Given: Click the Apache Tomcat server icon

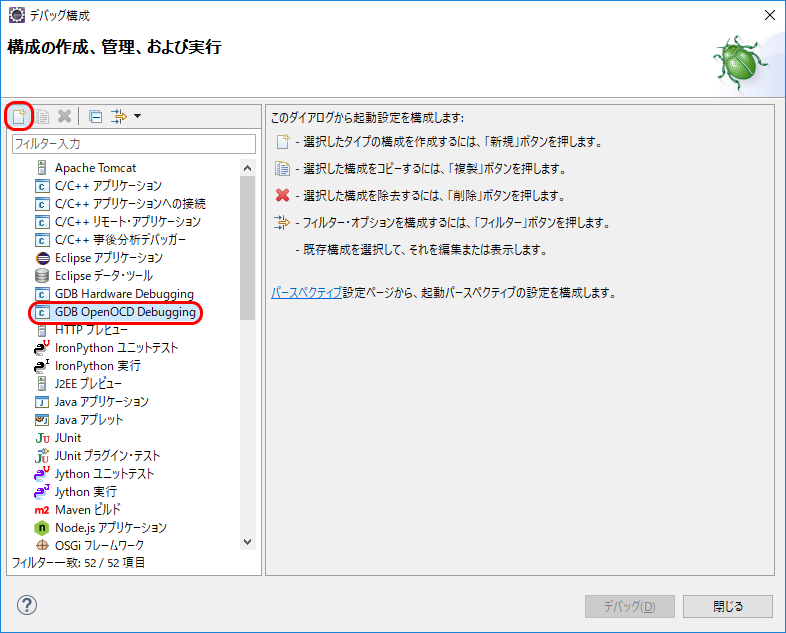Looking at the screenshot, I should (x=42, y=168).
